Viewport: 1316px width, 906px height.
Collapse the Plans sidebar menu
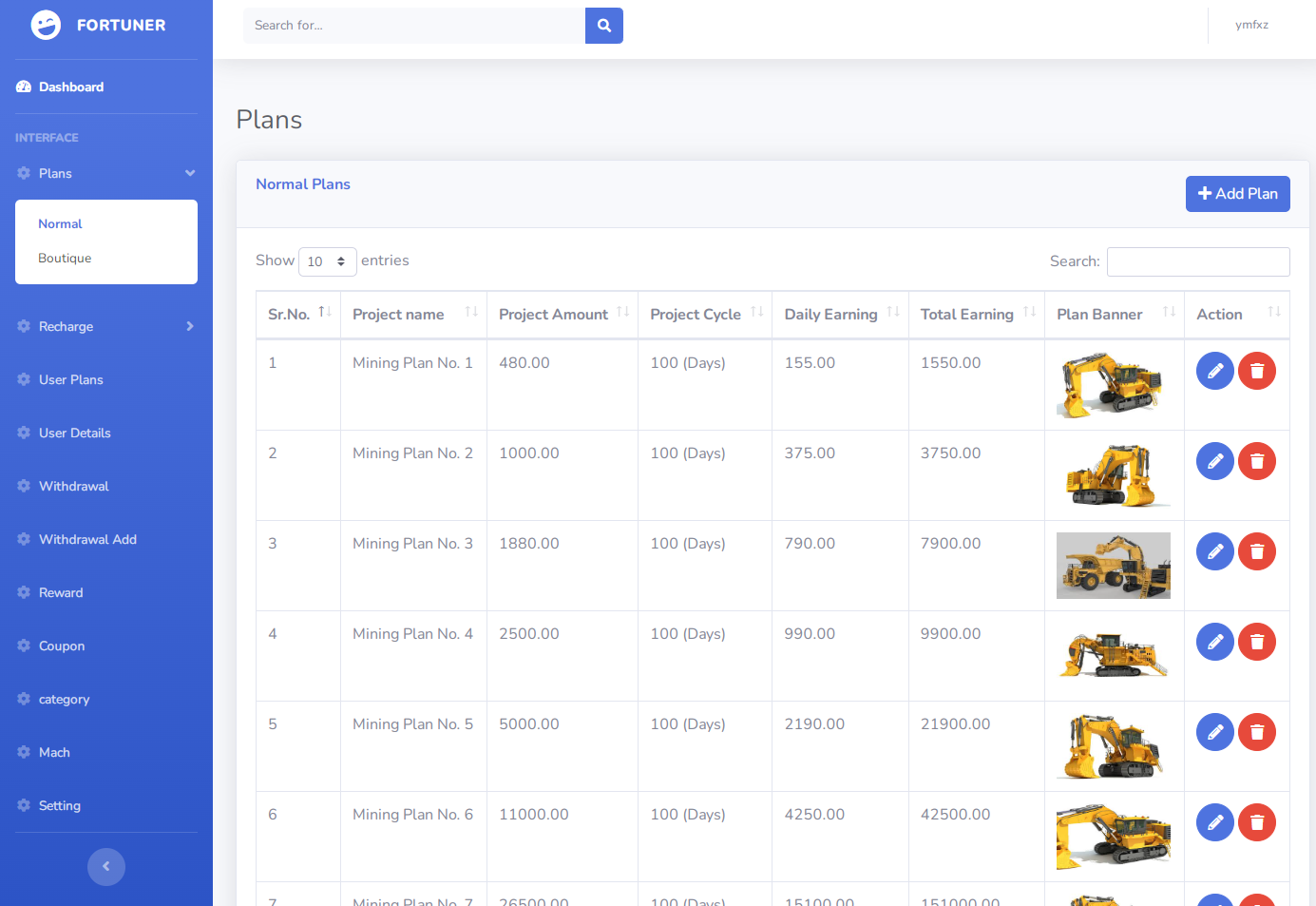106,173
